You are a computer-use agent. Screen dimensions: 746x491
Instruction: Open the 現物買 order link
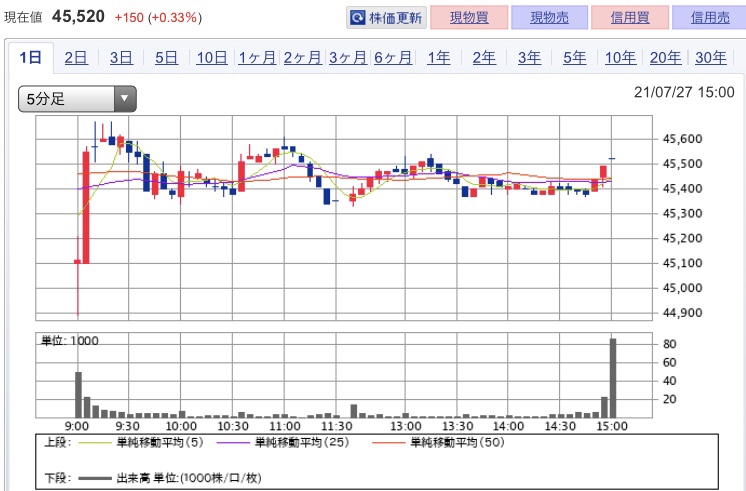[x=469, y=18]
